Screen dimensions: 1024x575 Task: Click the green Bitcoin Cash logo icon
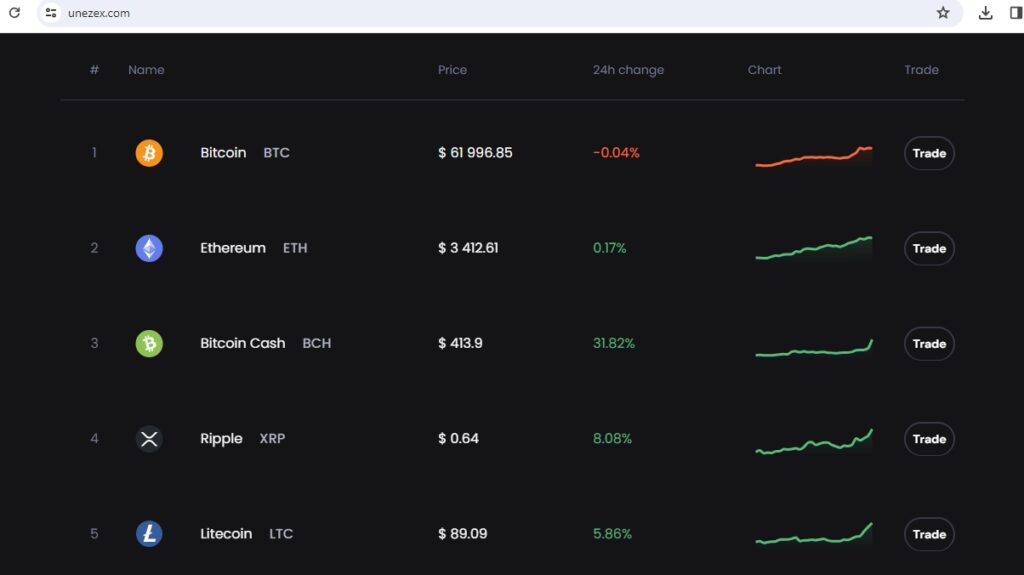(149, 344)
